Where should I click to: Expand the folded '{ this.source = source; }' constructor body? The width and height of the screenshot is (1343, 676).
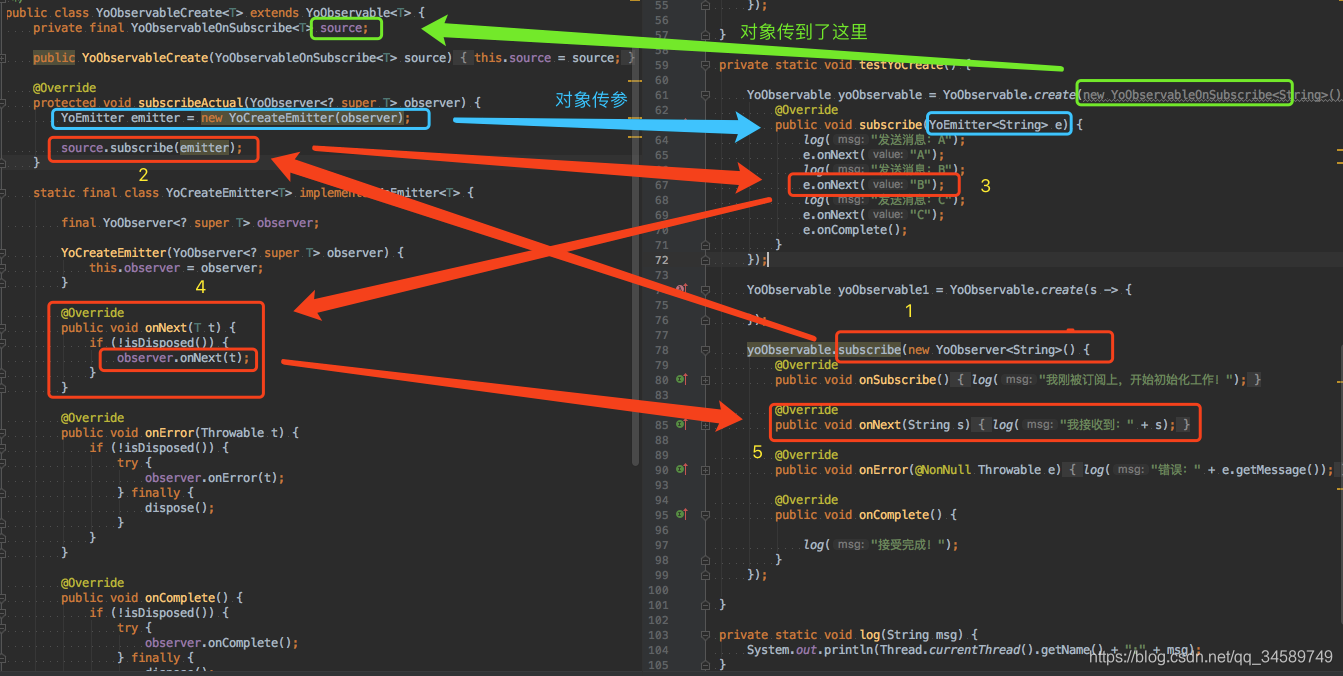coord(546,58)
